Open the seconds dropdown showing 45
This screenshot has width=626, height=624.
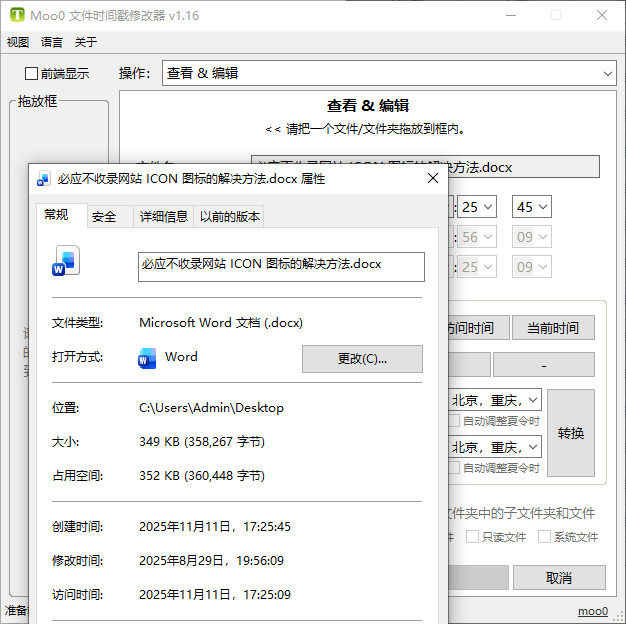[532, 207]
